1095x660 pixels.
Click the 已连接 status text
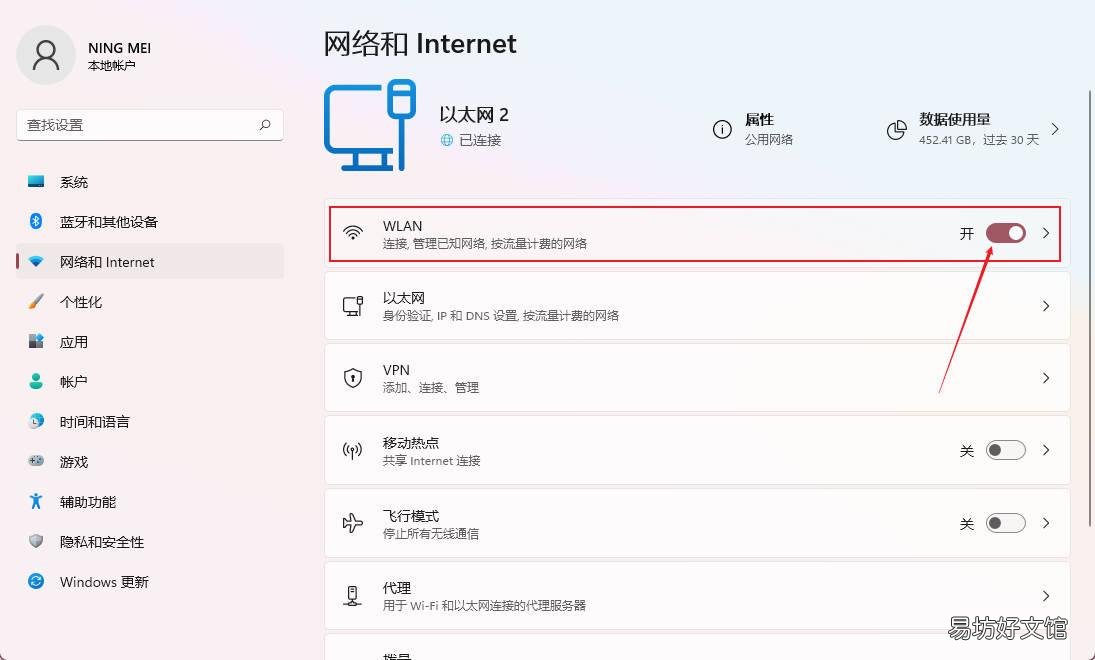pos(480,140)
